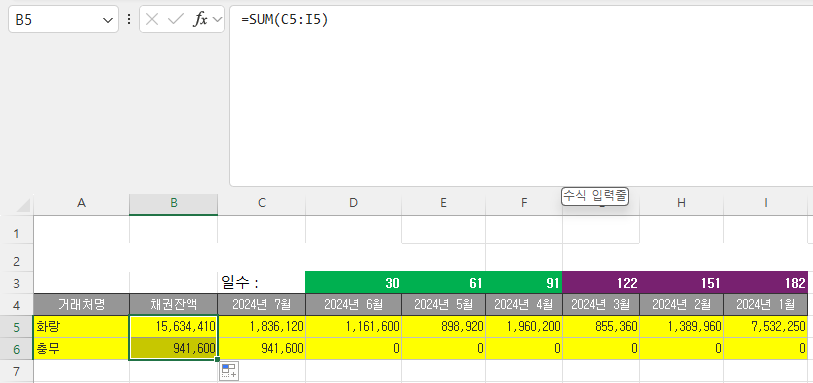
Task: Confirm entry with the checkmark icon
Action: [x=176, y=20]
